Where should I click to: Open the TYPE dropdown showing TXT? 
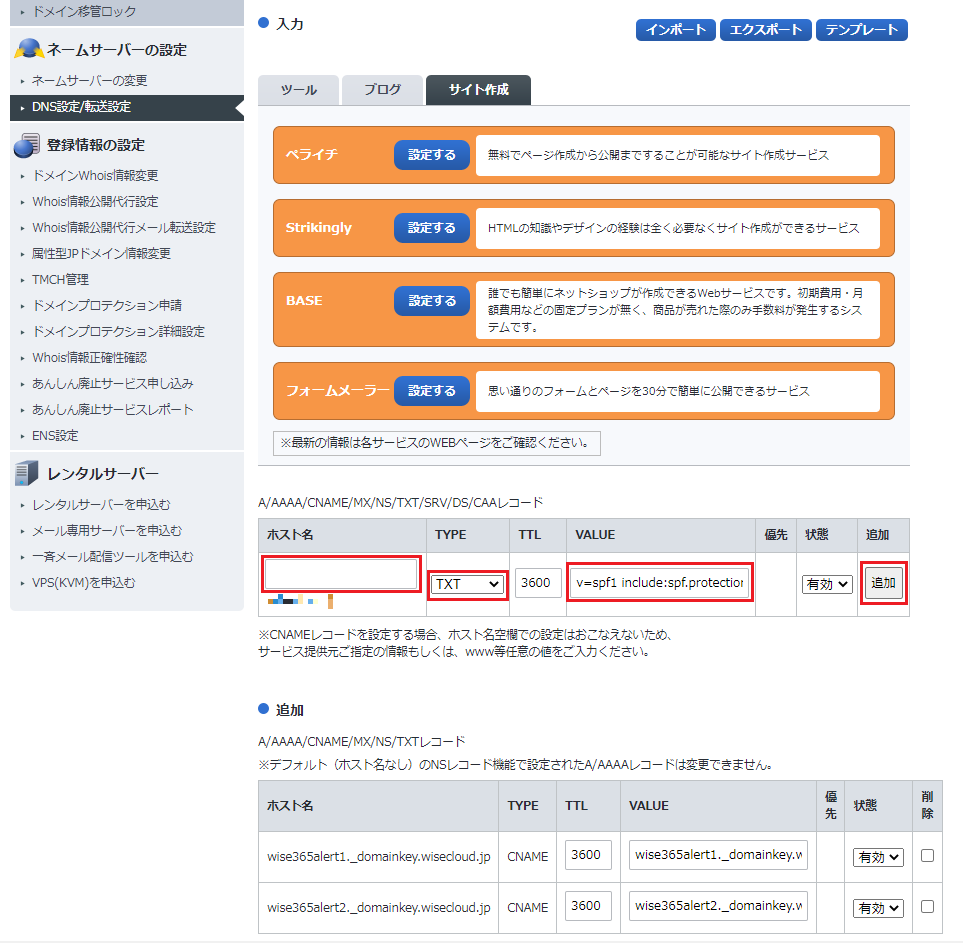467,583
